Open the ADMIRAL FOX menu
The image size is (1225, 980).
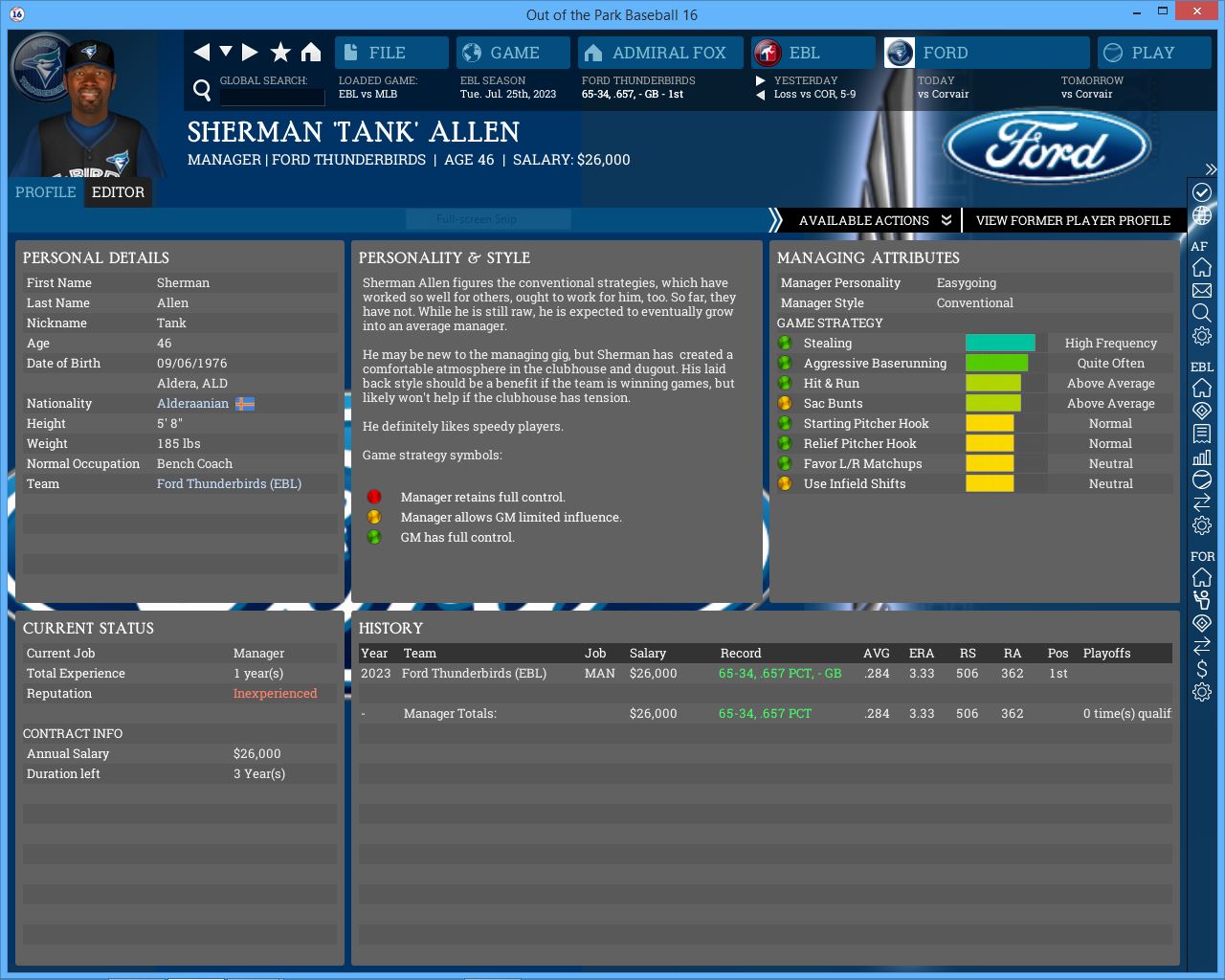(660, 53)
